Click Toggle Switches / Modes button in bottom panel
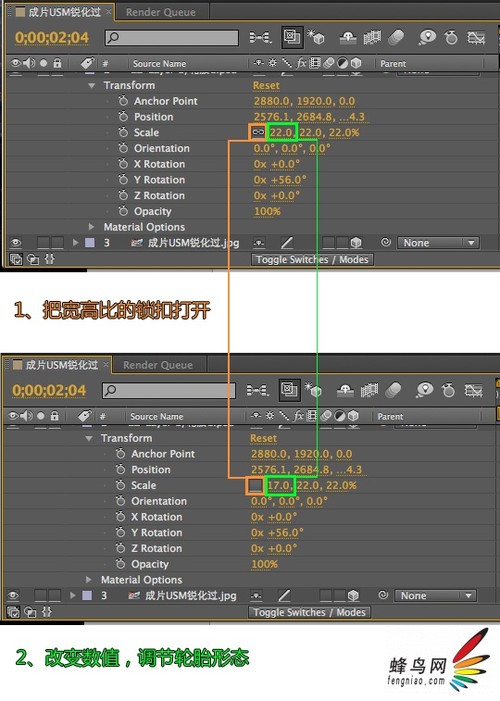The height and width of the screenshot is (701, 500). 309,612
